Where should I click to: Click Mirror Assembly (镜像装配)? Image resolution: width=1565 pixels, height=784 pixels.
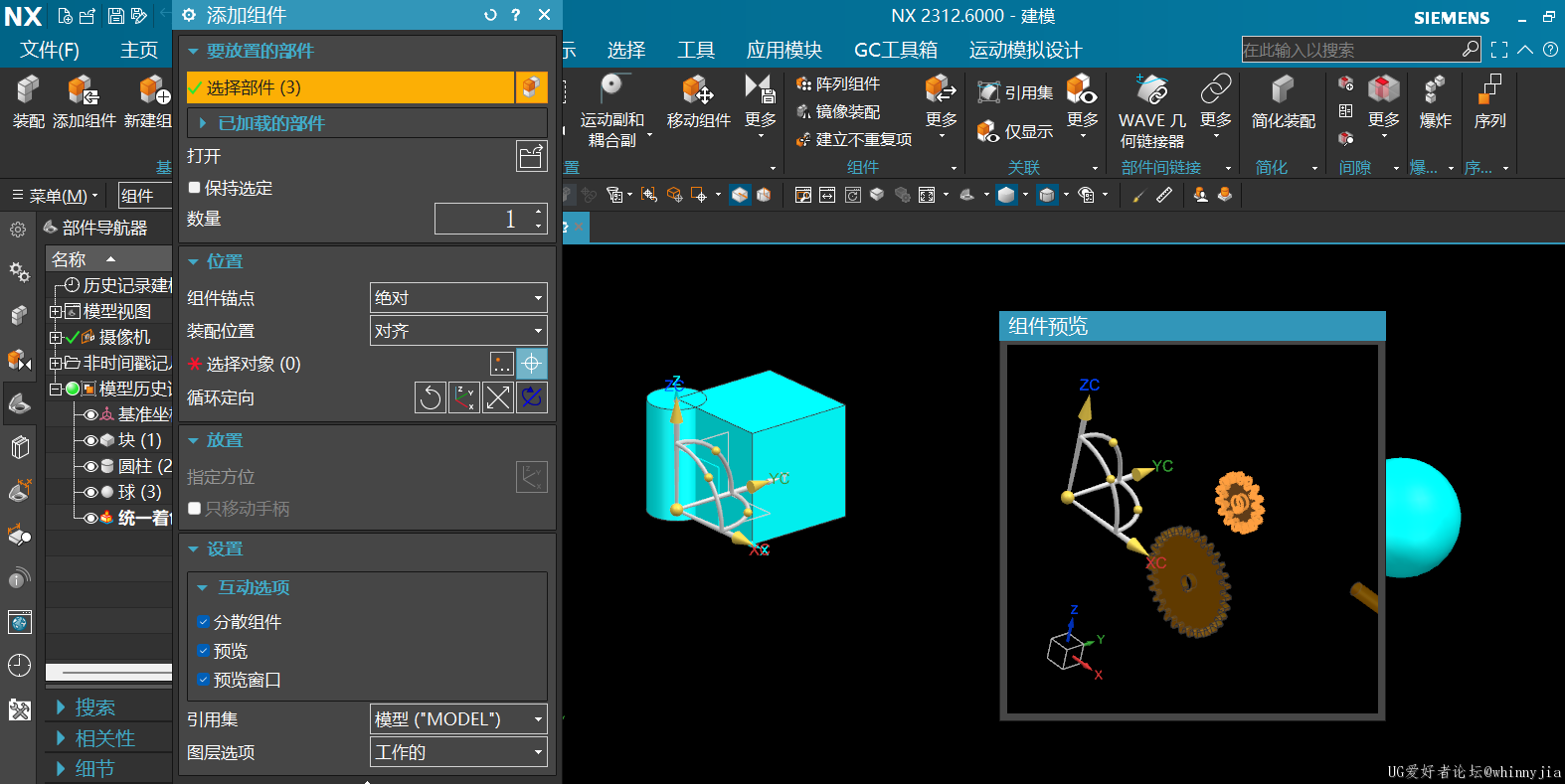(837, 112)
